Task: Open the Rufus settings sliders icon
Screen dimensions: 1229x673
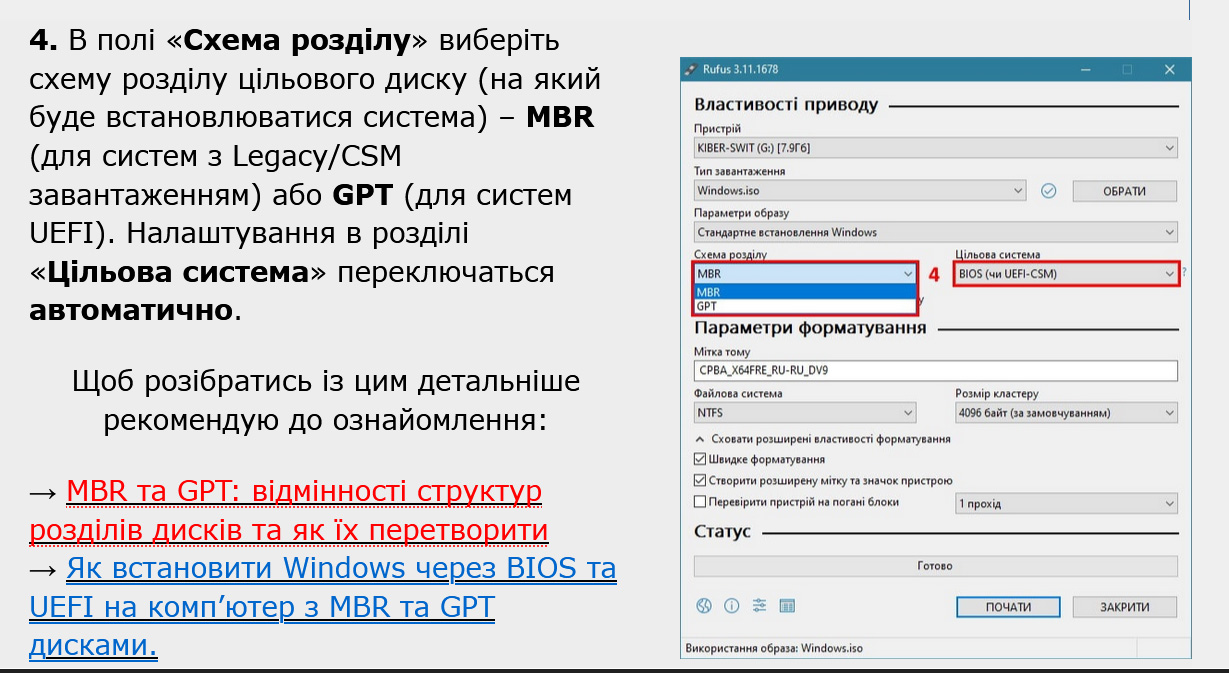Action: [x=759, y=606]
